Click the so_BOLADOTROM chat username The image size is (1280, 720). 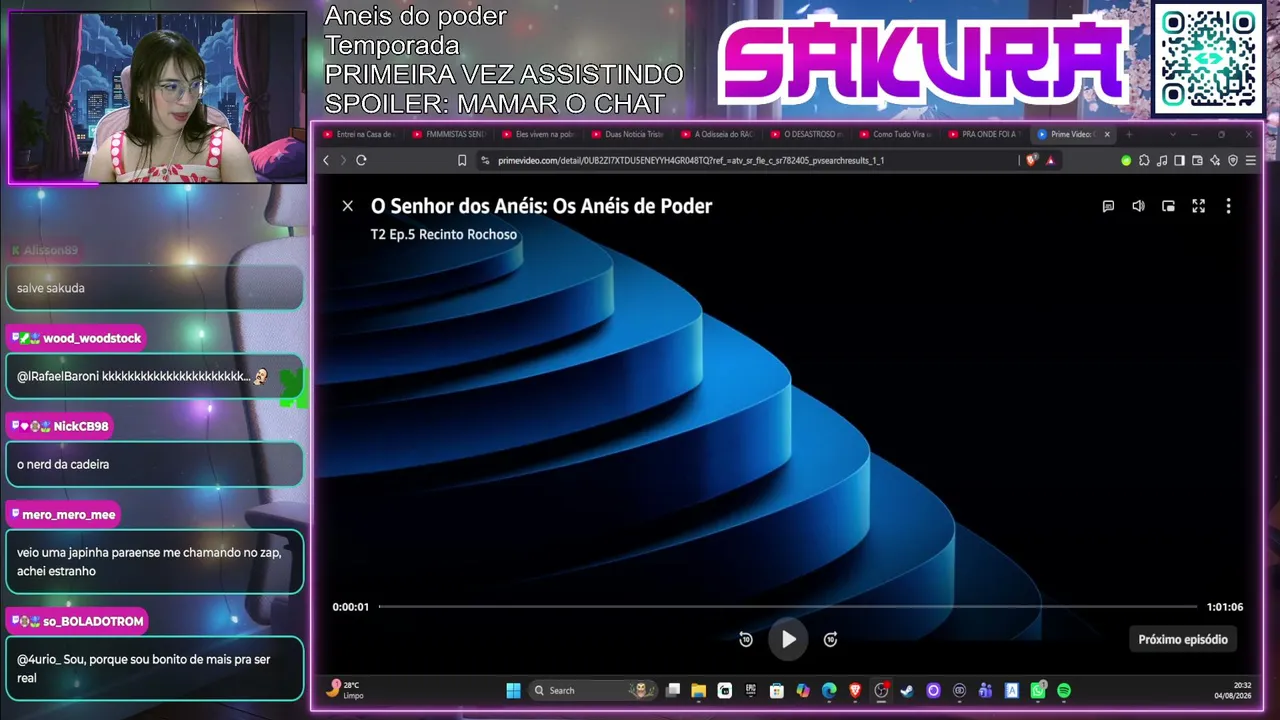tap(93, 621)
